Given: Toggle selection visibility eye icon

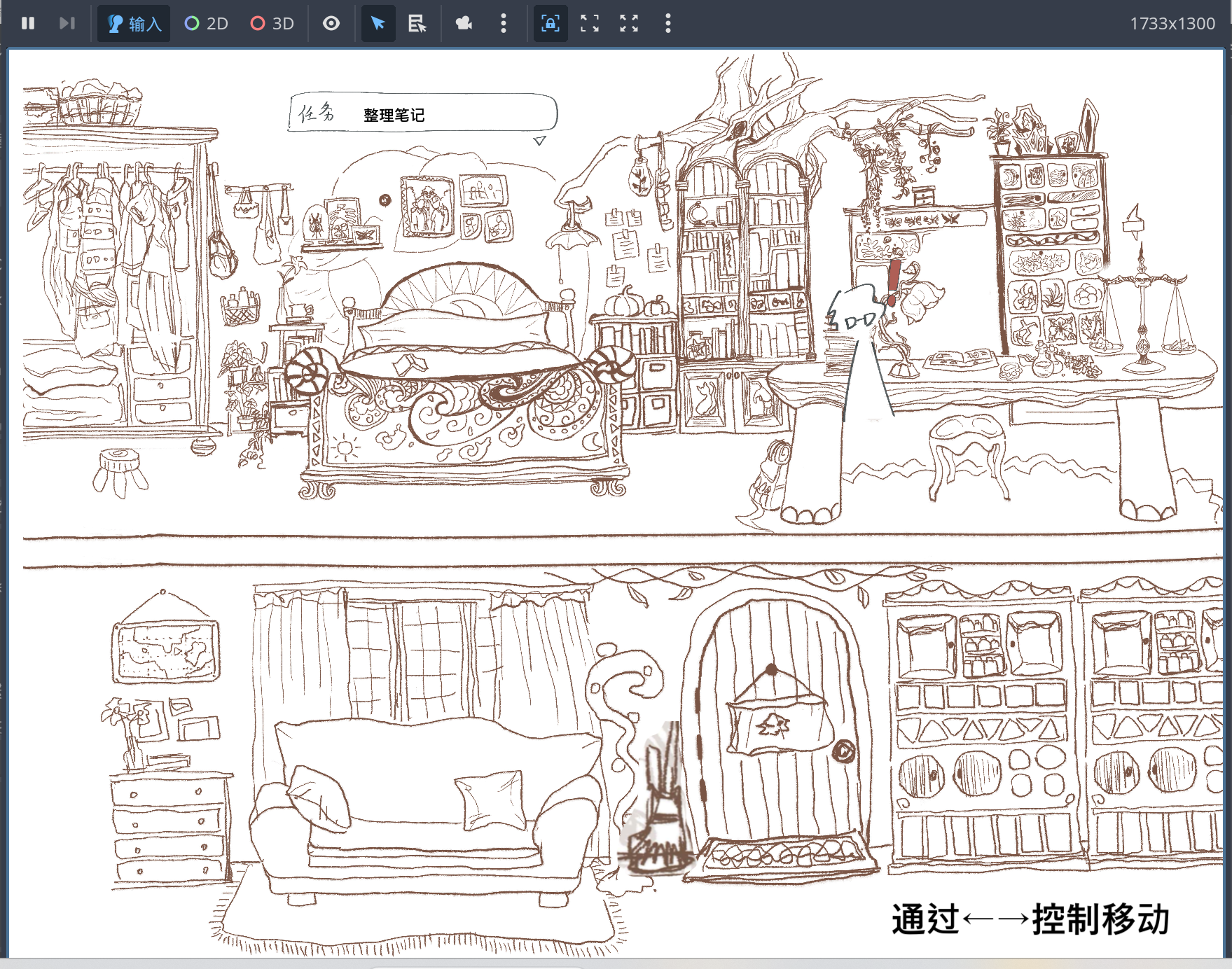Looking at the screenshot, I should (x=331, y=24).
